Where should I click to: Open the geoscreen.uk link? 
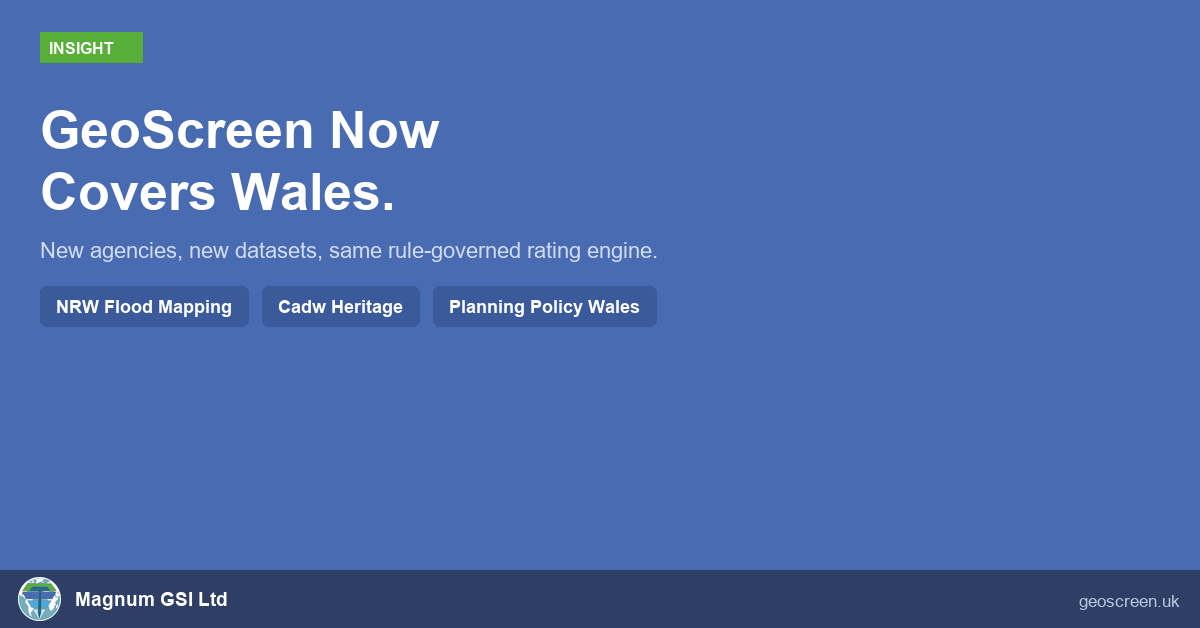[1129, 602]
